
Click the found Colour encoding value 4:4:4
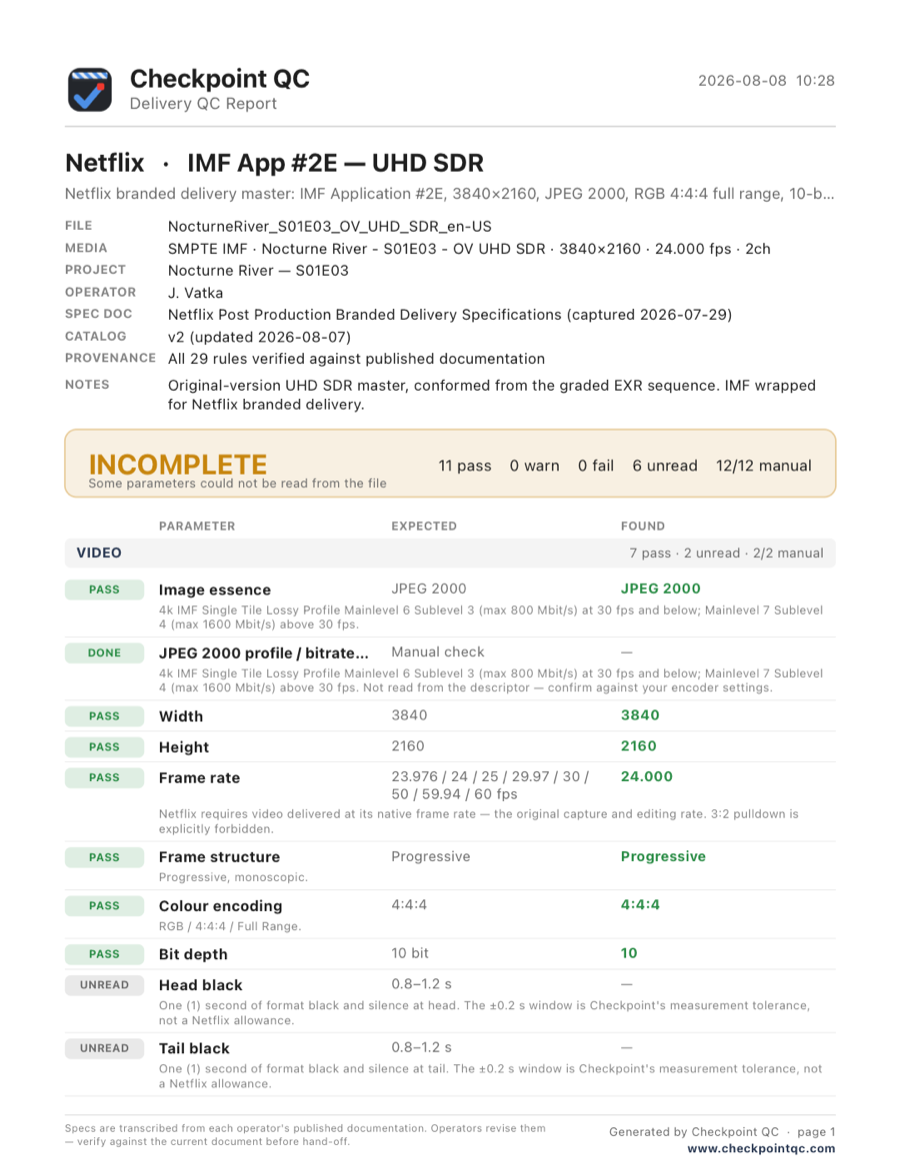(640, 905)
